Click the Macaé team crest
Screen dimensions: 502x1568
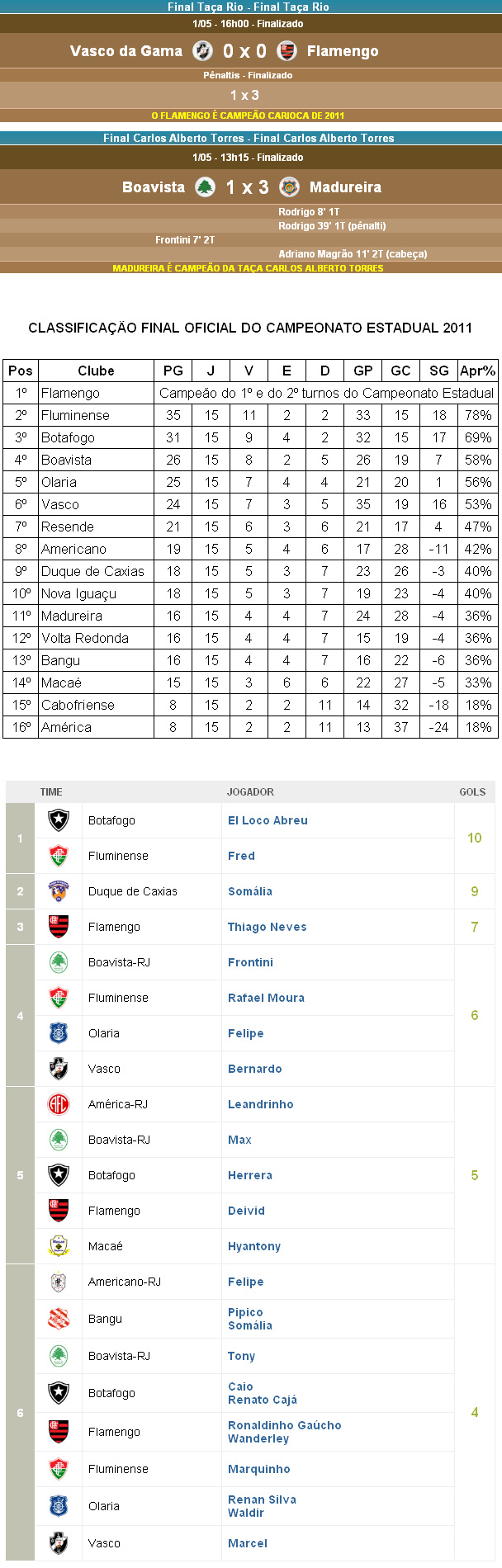click(x=59, y=1246)
